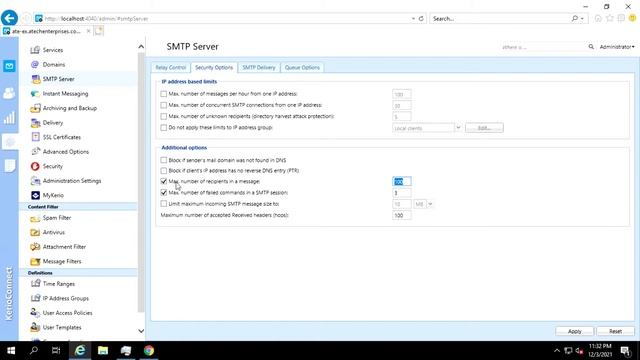This screenshot has width=640, height=360.
Task: Open SSL Certificates icon
Action: pyautogui.click(x=35, y=137)
